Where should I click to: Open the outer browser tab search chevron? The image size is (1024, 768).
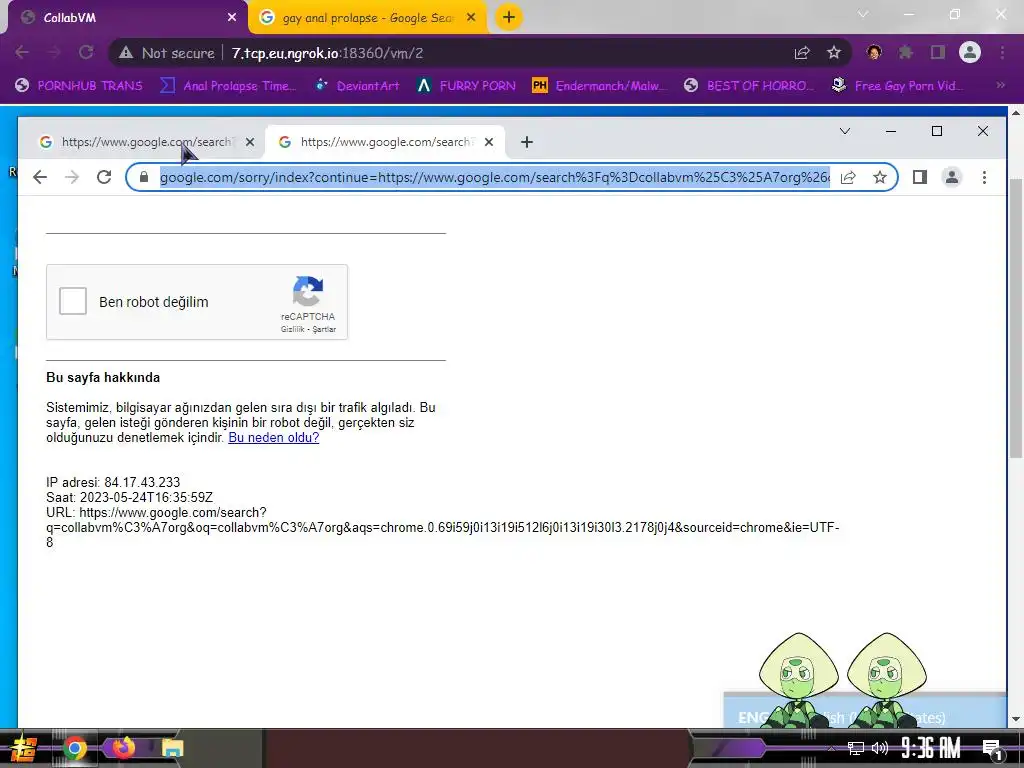coord(863,14)
